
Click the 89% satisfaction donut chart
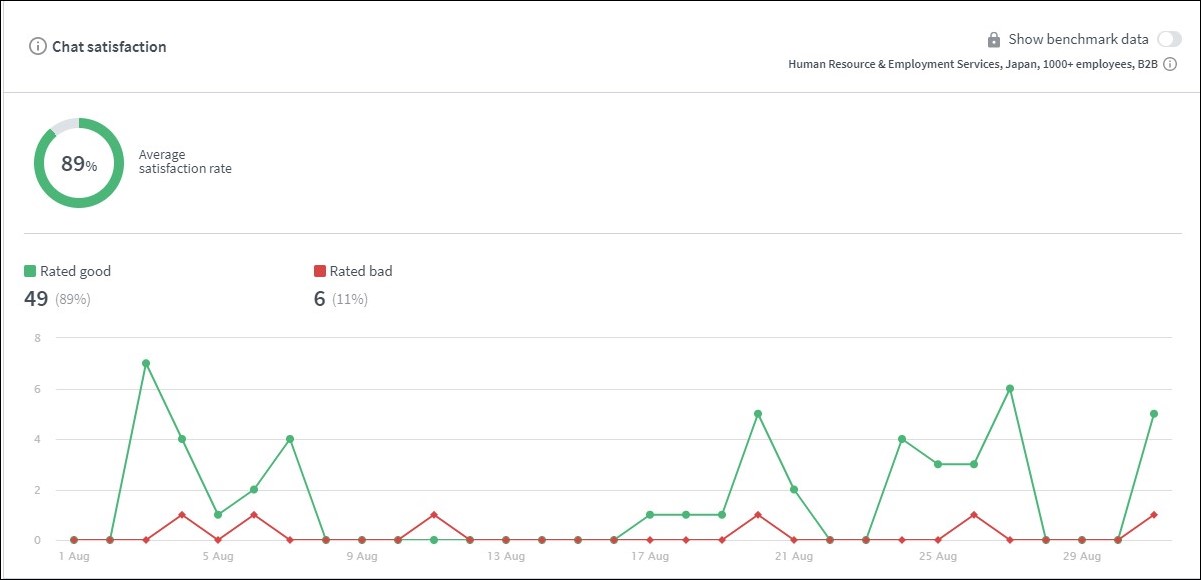79,163
